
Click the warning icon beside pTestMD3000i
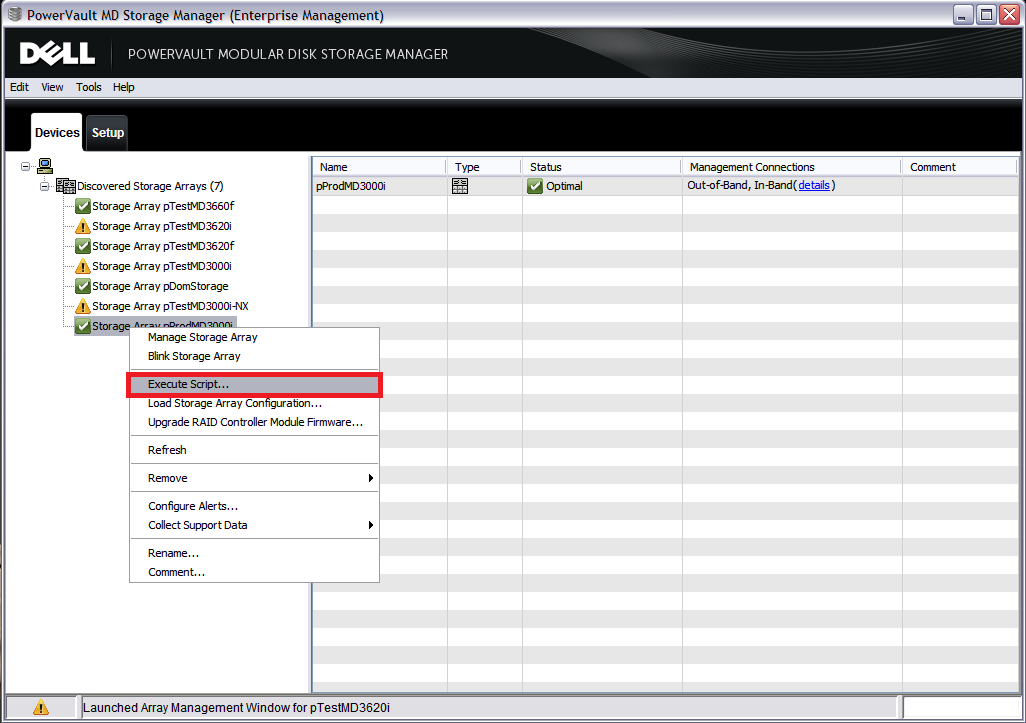(x=83, y=266)
